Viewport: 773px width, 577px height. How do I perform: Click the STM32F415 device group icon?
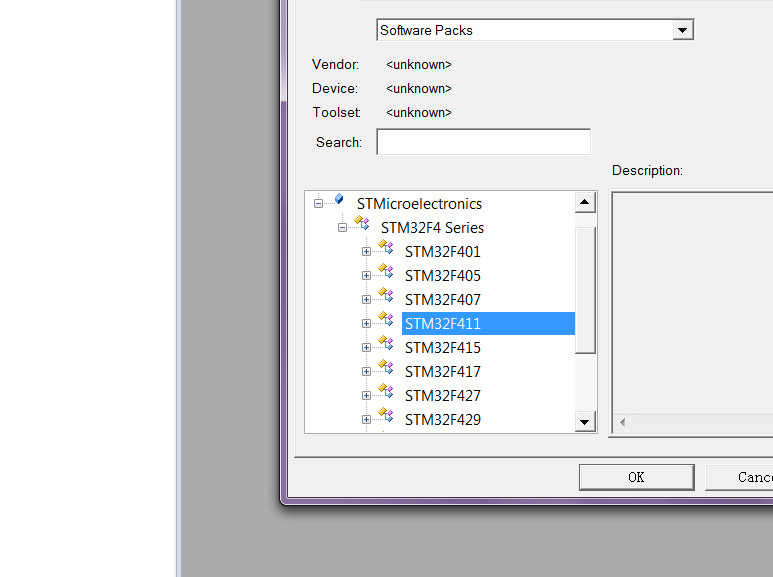point(386,342)
